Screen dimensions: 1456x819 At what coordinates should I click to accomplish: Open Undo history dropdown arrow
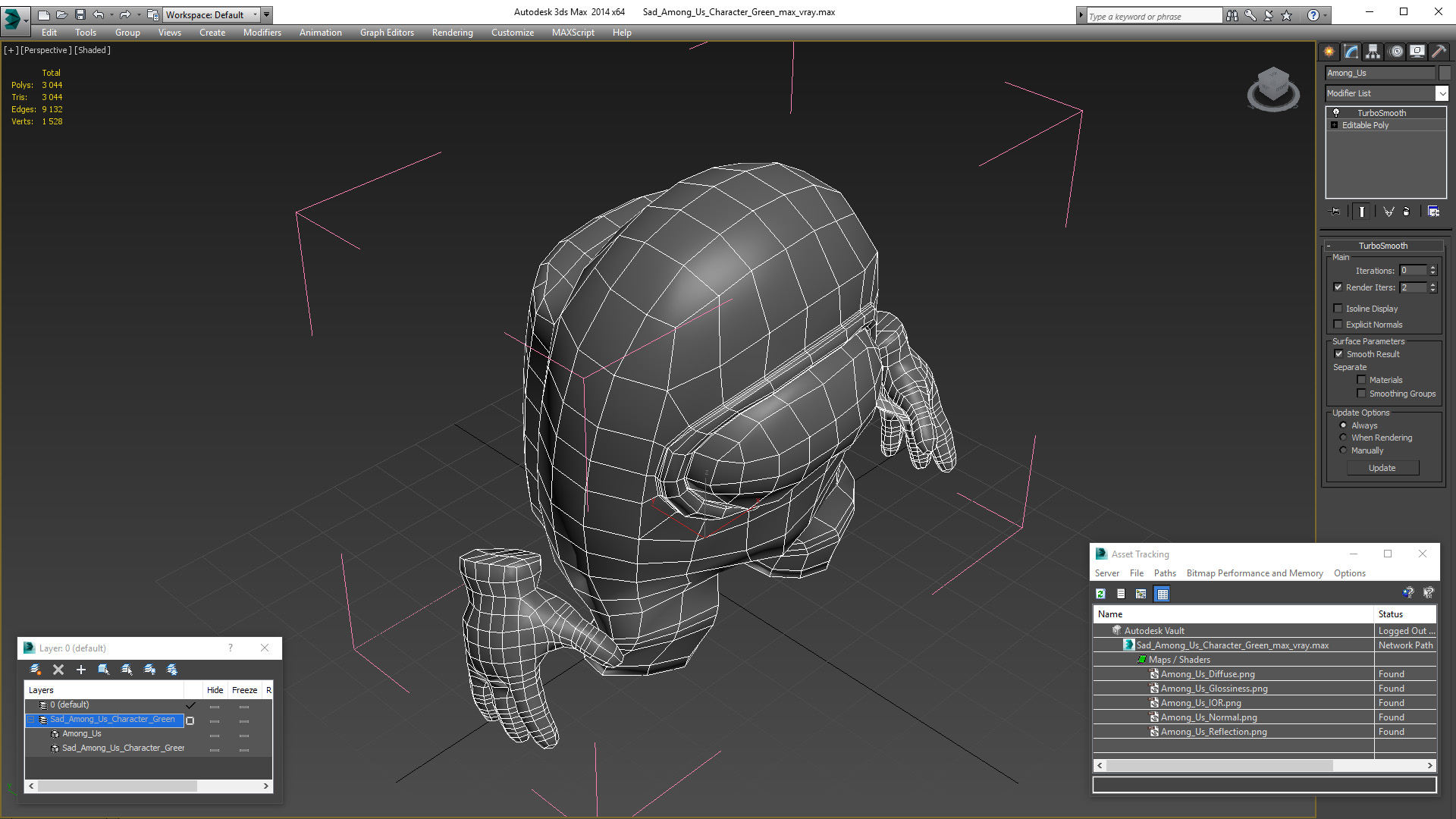click(112, 14)
